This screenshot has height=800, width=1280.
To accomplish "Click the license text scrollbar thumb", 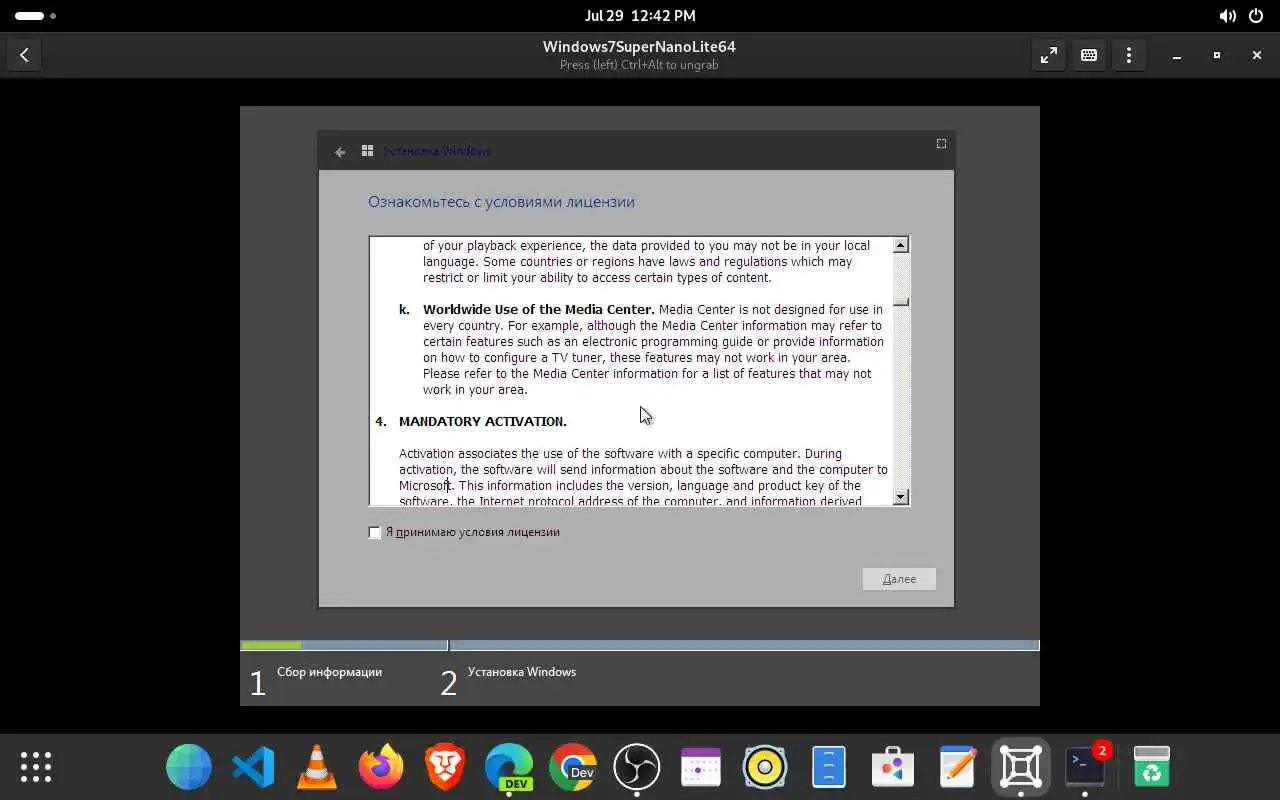I will pyautogui.click(x=901, y=301).
